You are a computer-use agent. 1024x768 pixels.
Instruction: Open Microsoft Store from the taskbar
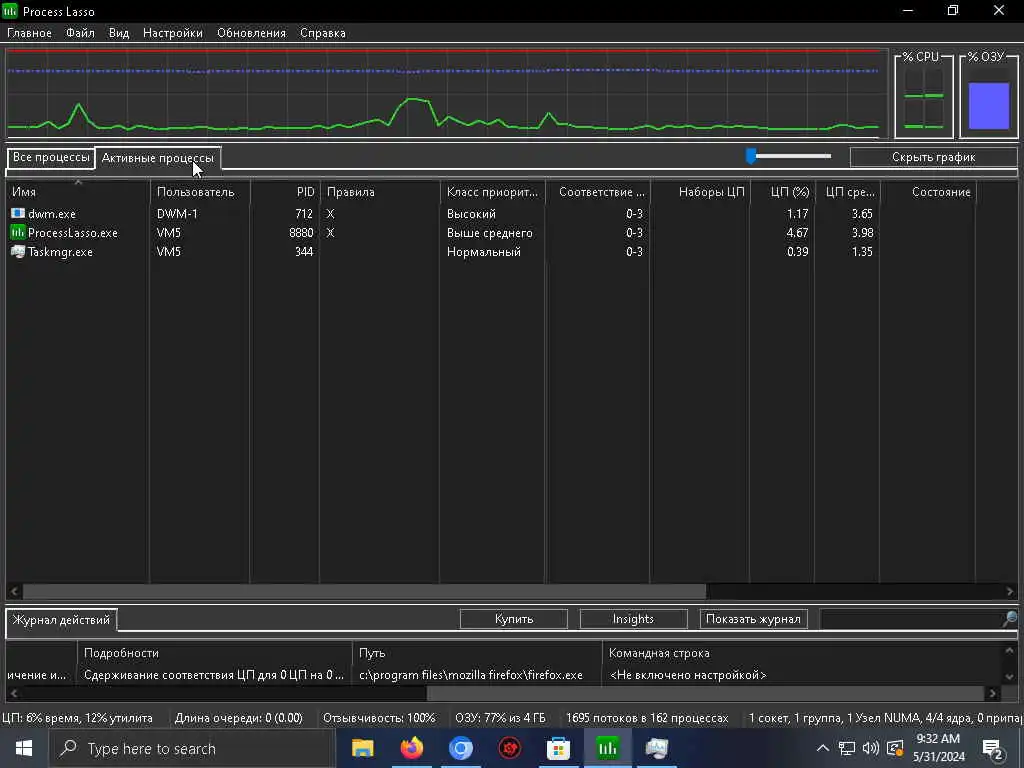(558, 748)
